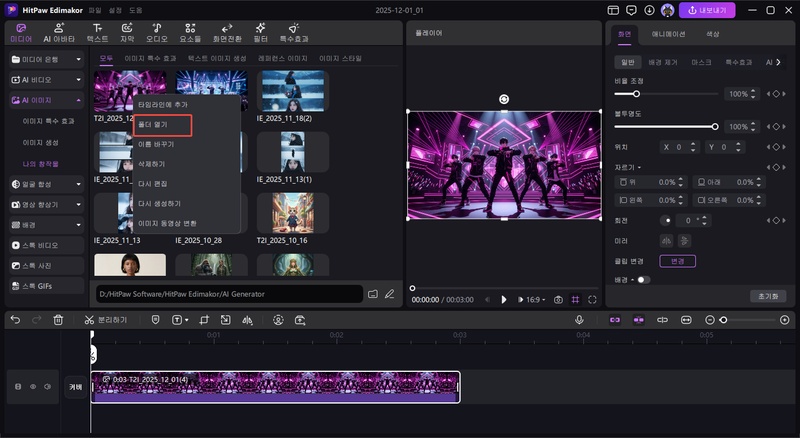This screenshot has width=800, height=438.
Task: Open the 화면전환 transitions icon
Action: click(227, 29)
